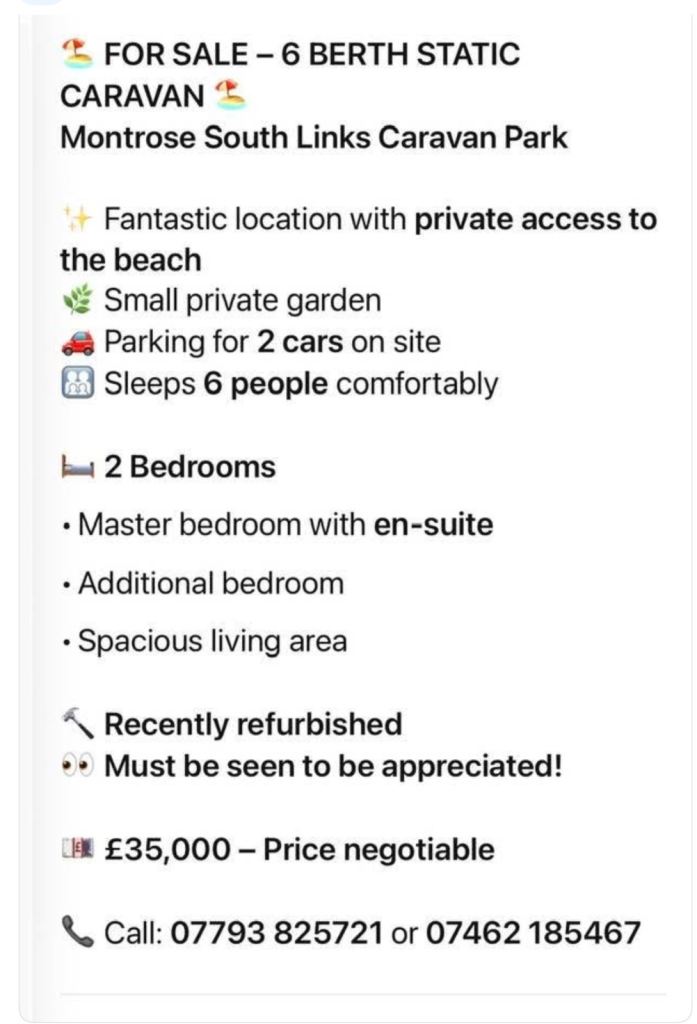The image size is (697, 1024).
Task: Click the people emoji beside Sleeps 6
Action: pyautogui.click(x=78, y=384)
